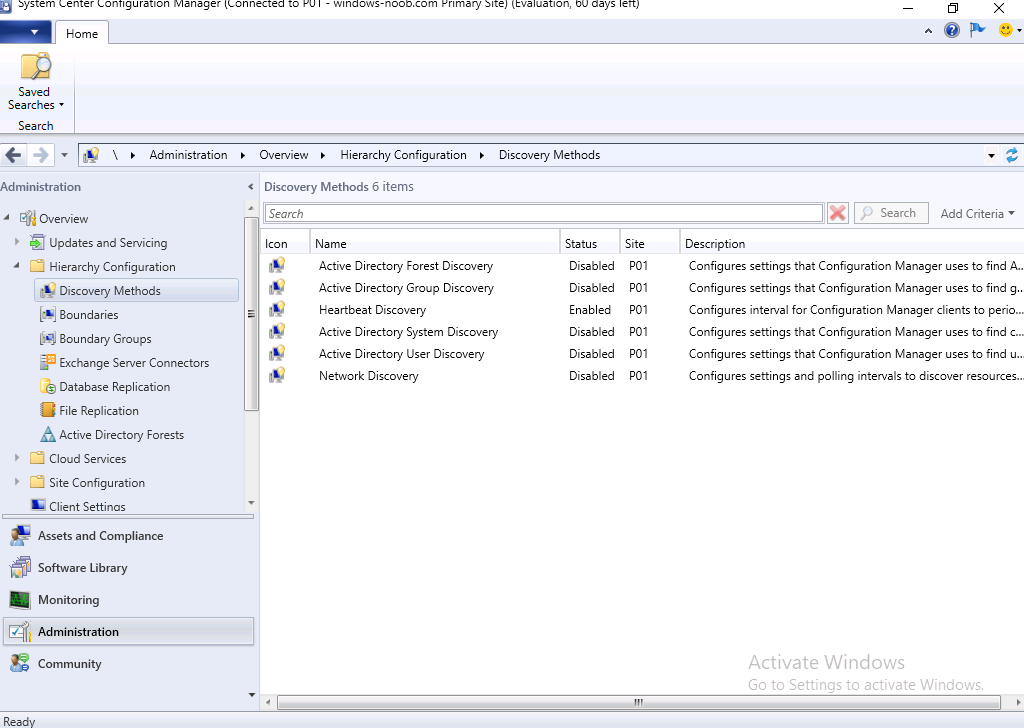Image resolution: width=1024 pixels, height=728 pixels.
Task: Click the Community workspace icon
Action: (x=20, y=663)
